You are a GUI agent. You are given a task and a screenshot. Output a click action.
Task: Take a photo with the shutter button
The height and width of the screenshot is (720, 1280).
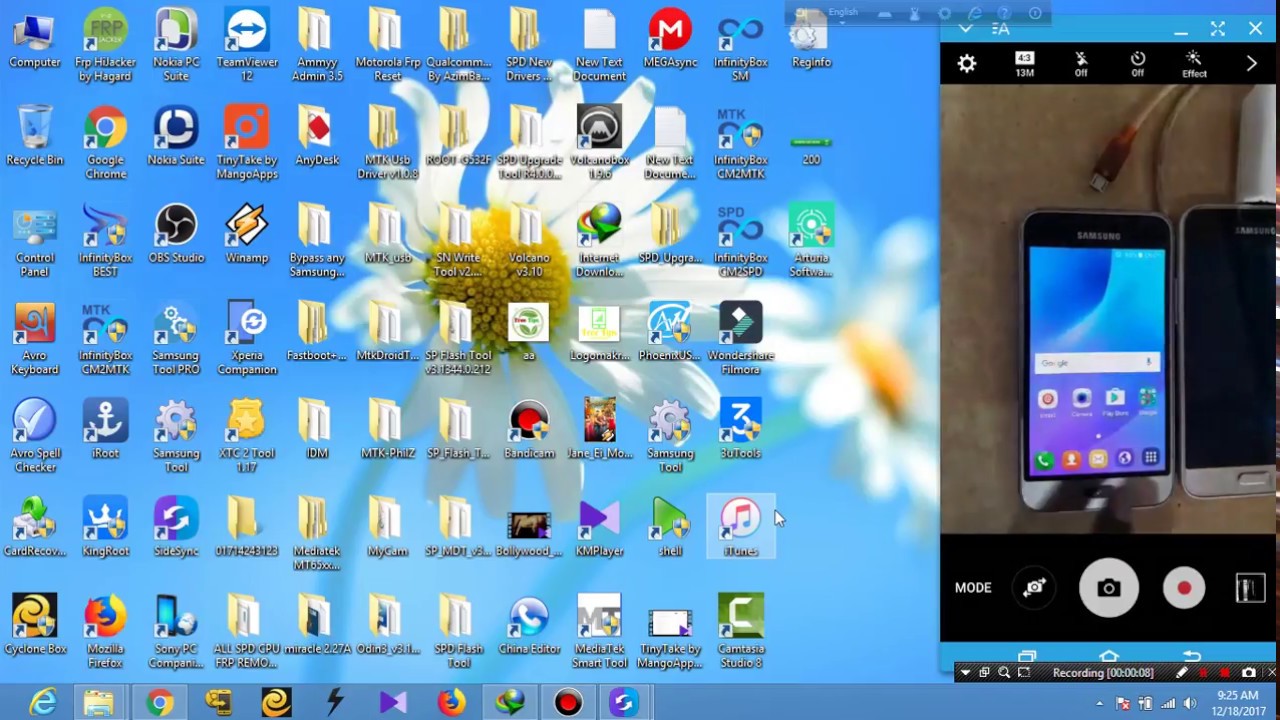coord(1108,588)
